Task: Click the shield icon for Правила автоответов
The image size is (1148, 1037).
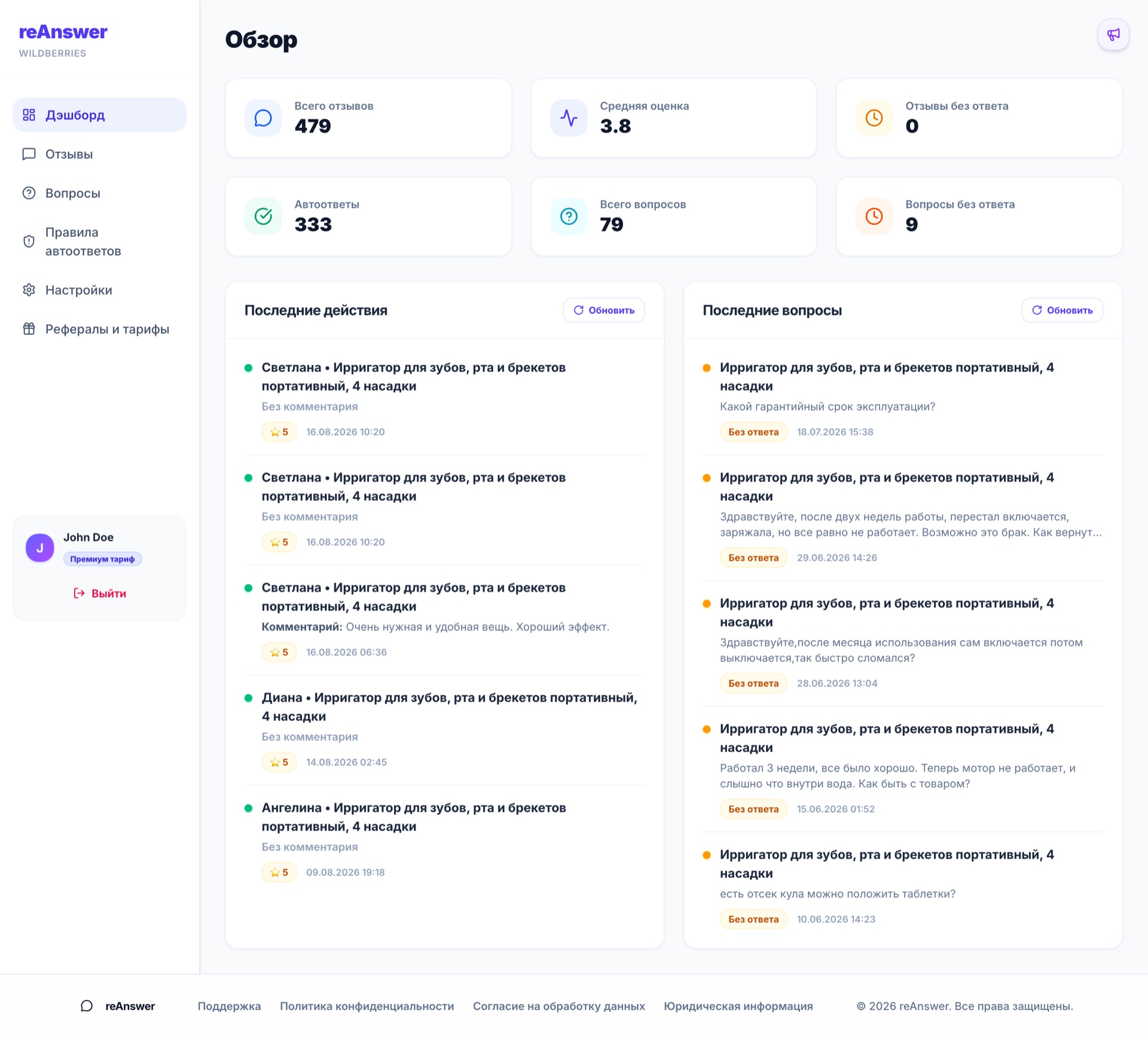Action: tap(29, 241)
